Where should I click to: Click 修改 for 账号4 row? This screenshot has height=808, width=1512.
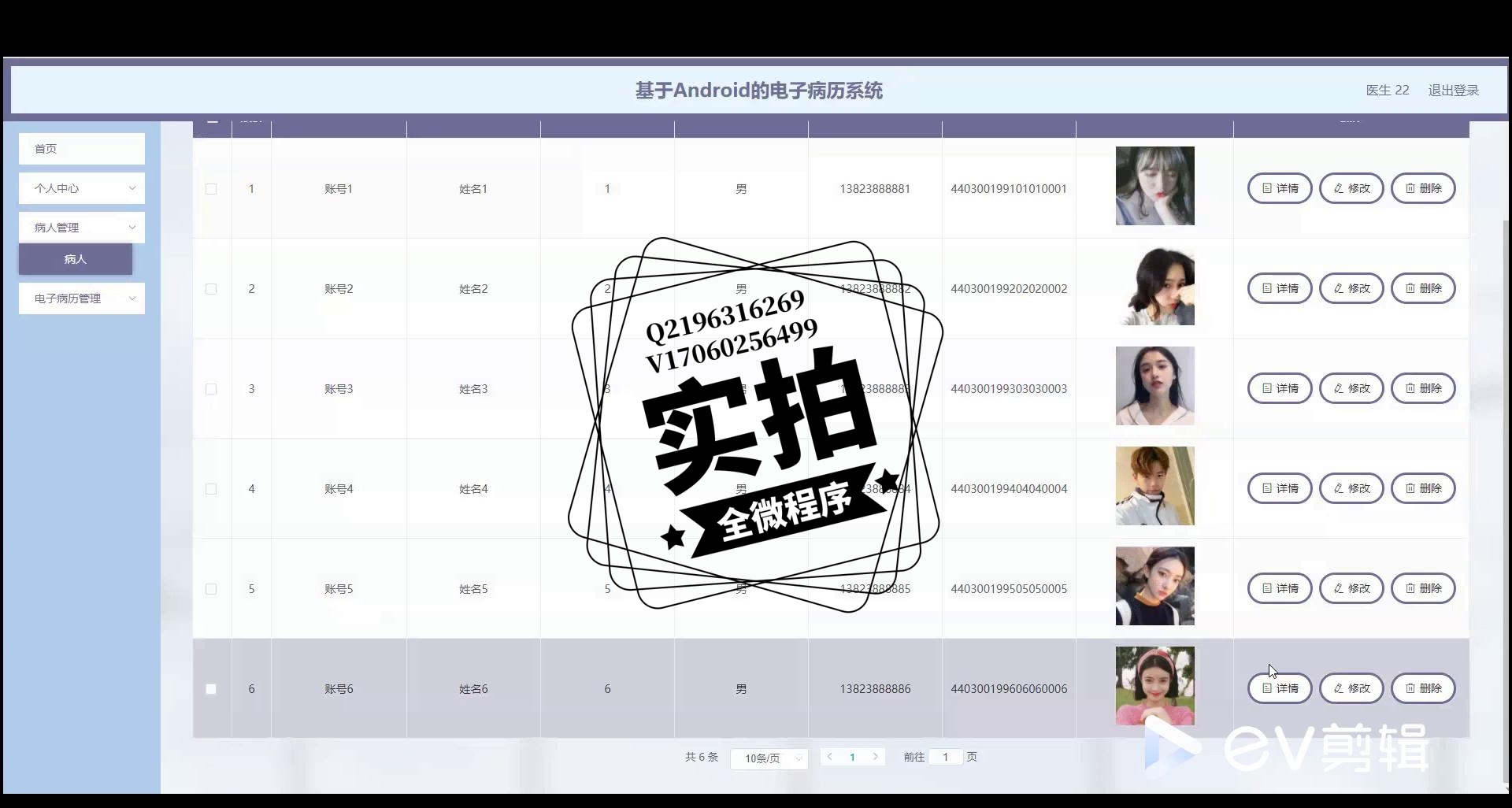(1351, 488)
